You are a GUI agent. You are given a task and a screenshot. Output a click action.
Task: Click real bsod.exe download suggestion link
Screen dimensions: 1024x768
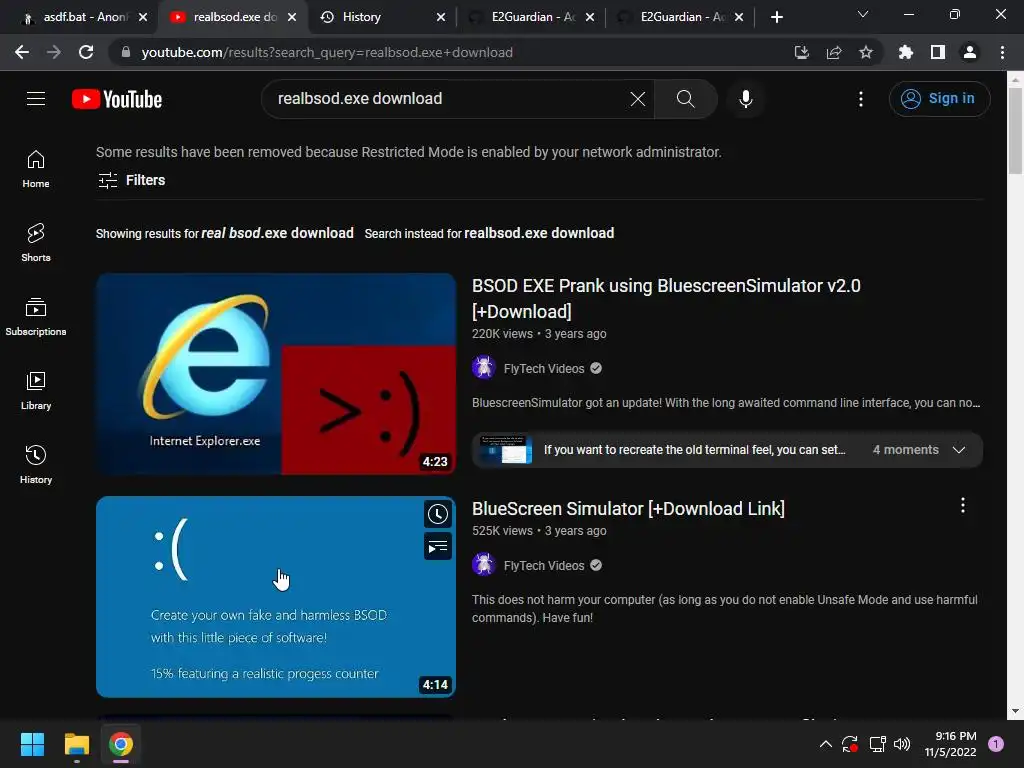tap(277, 233)
